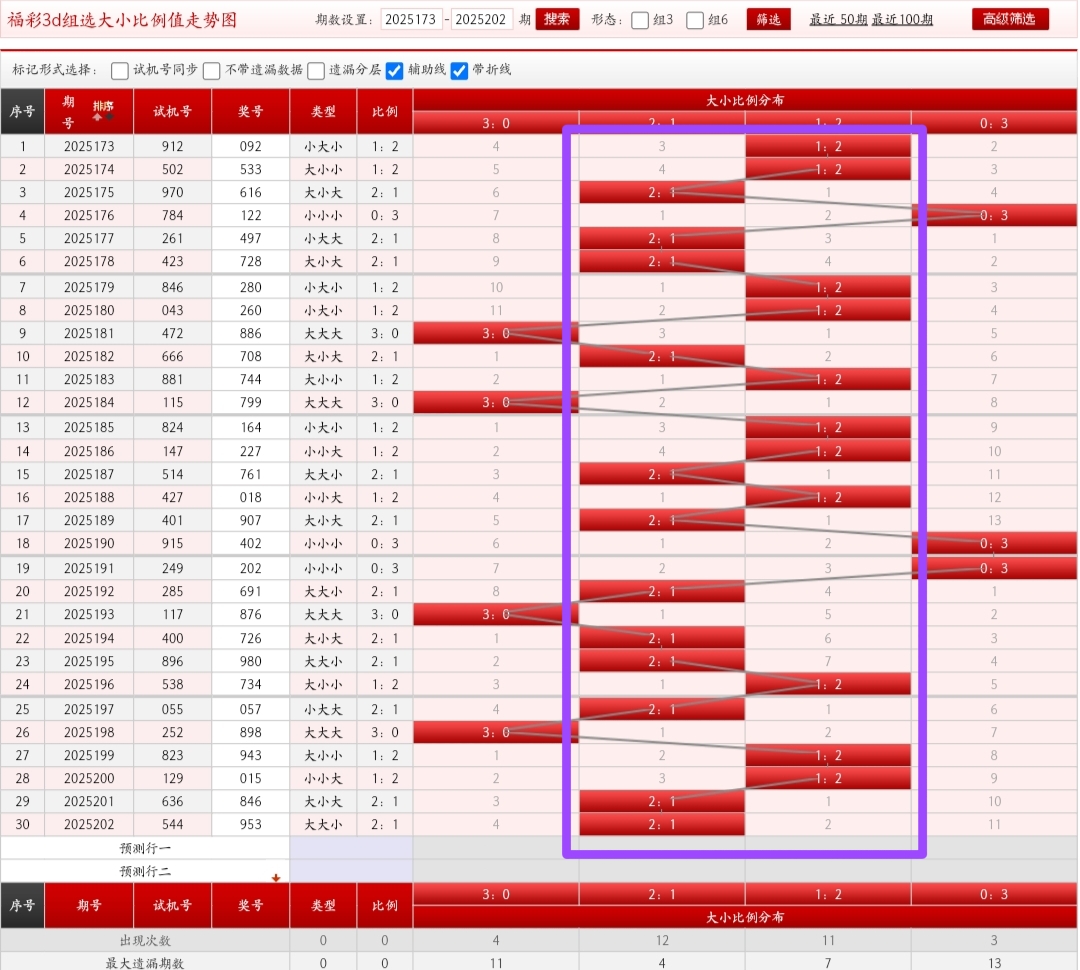Disable the 带折线 checkbox
This screenshot has height=970, width=1080.
(460, 70)
